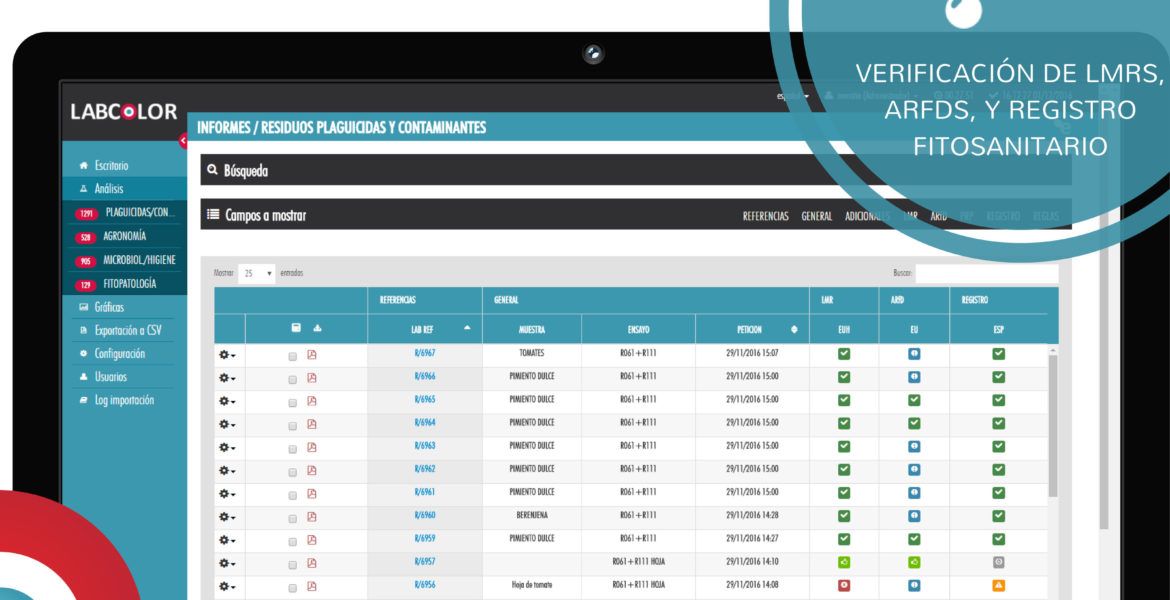This screenshot has width=1170, height=600.
Task: Tick the checkbox for row R/6967
Action: (x=292, y=356)
